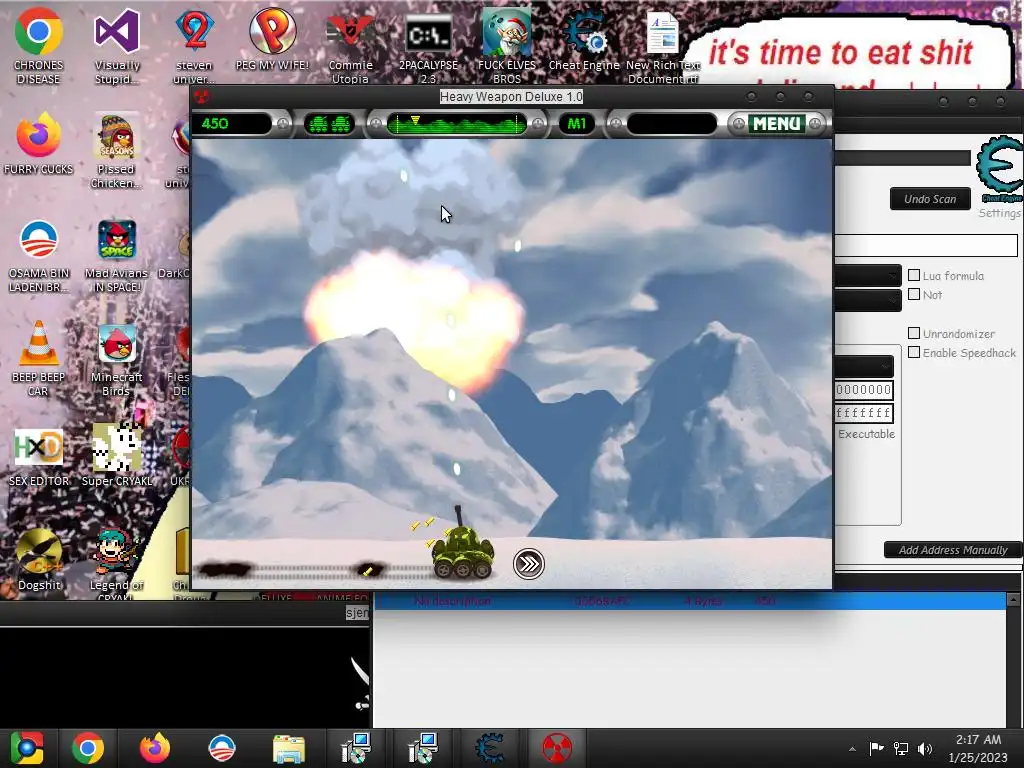Open File Explorer from the taskbar
This screenshot has width=1024, height=768.
coord(289,748)
